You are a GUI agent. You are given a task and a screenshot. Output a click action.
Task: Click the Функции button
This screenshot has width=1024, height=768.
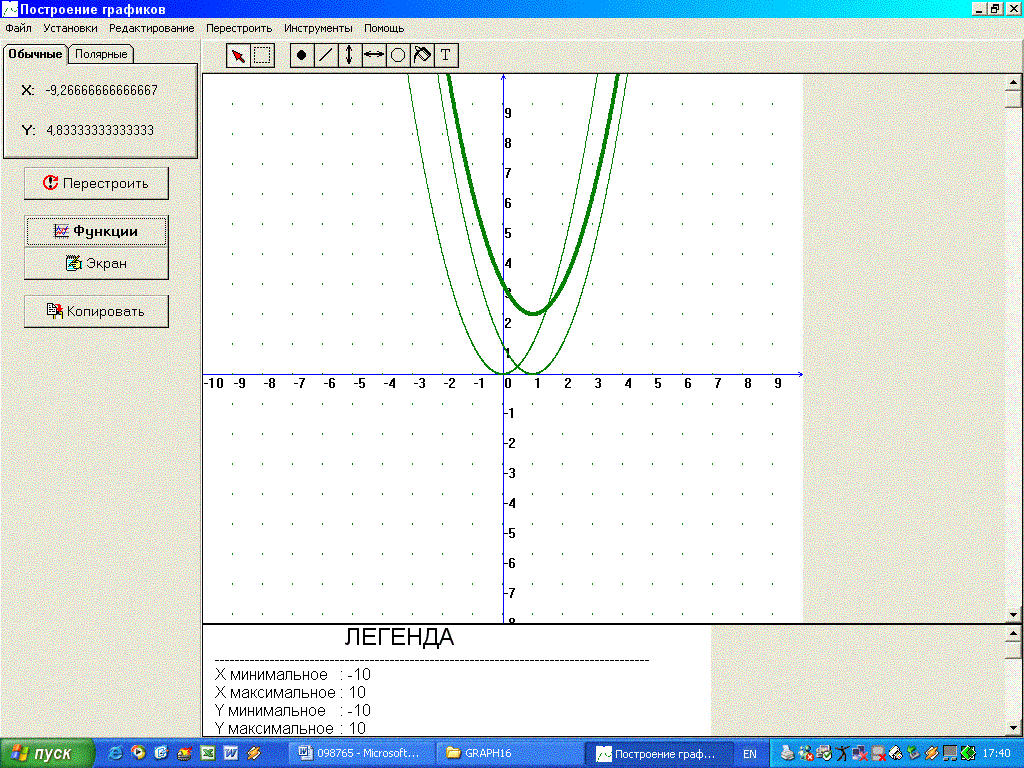pyautogui.click(x=96, y=231)
